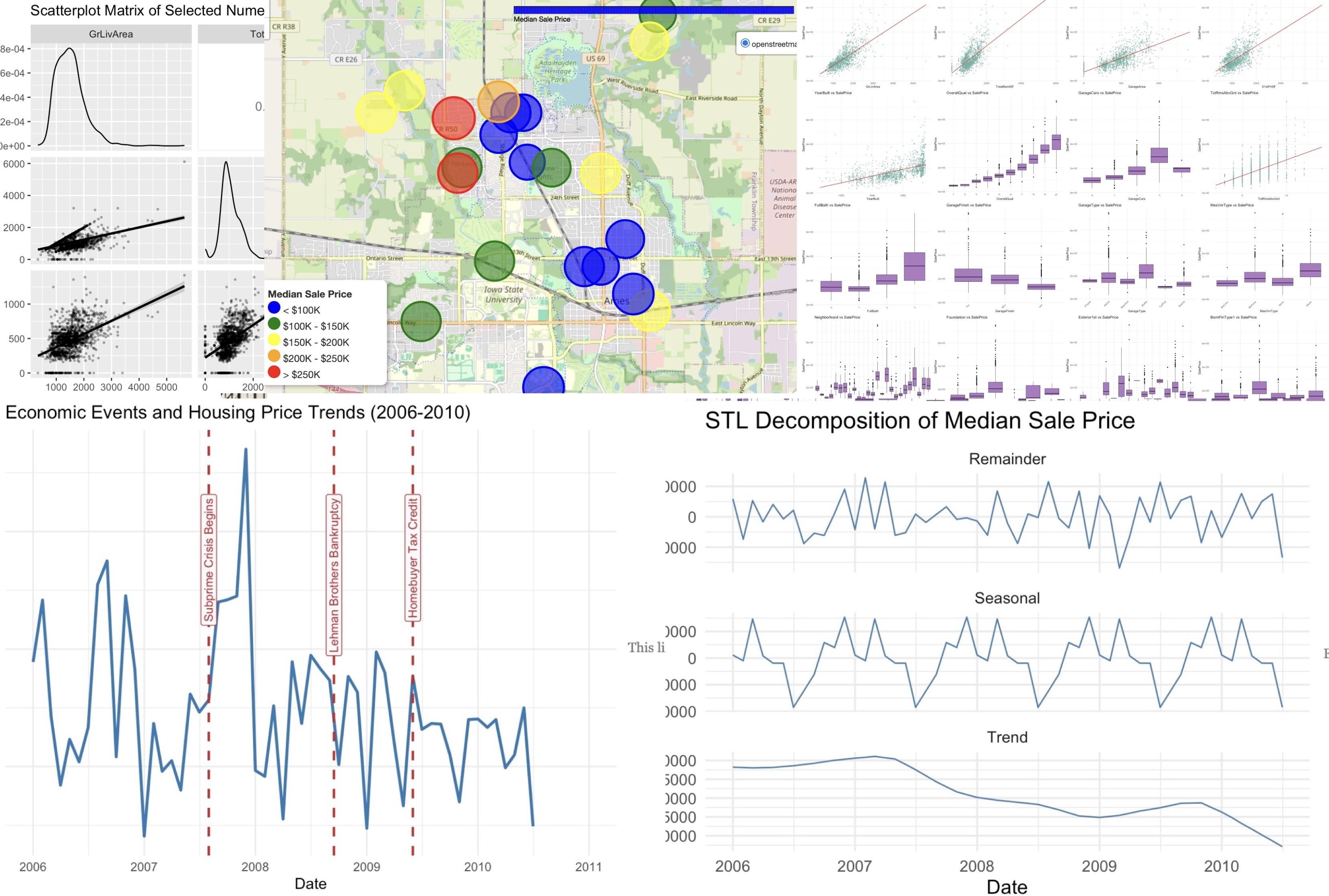The width and height of the screenshot is (1329, 896).
Task: Click blue '< $100K' legend swatch
Action: click(x=274, y=308)
